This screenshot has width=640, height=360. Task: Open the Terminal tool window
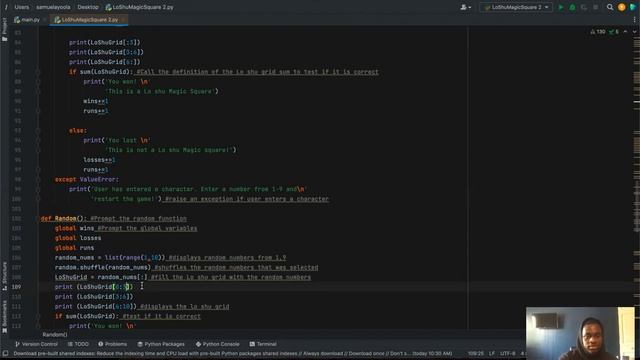pos(263,344)
